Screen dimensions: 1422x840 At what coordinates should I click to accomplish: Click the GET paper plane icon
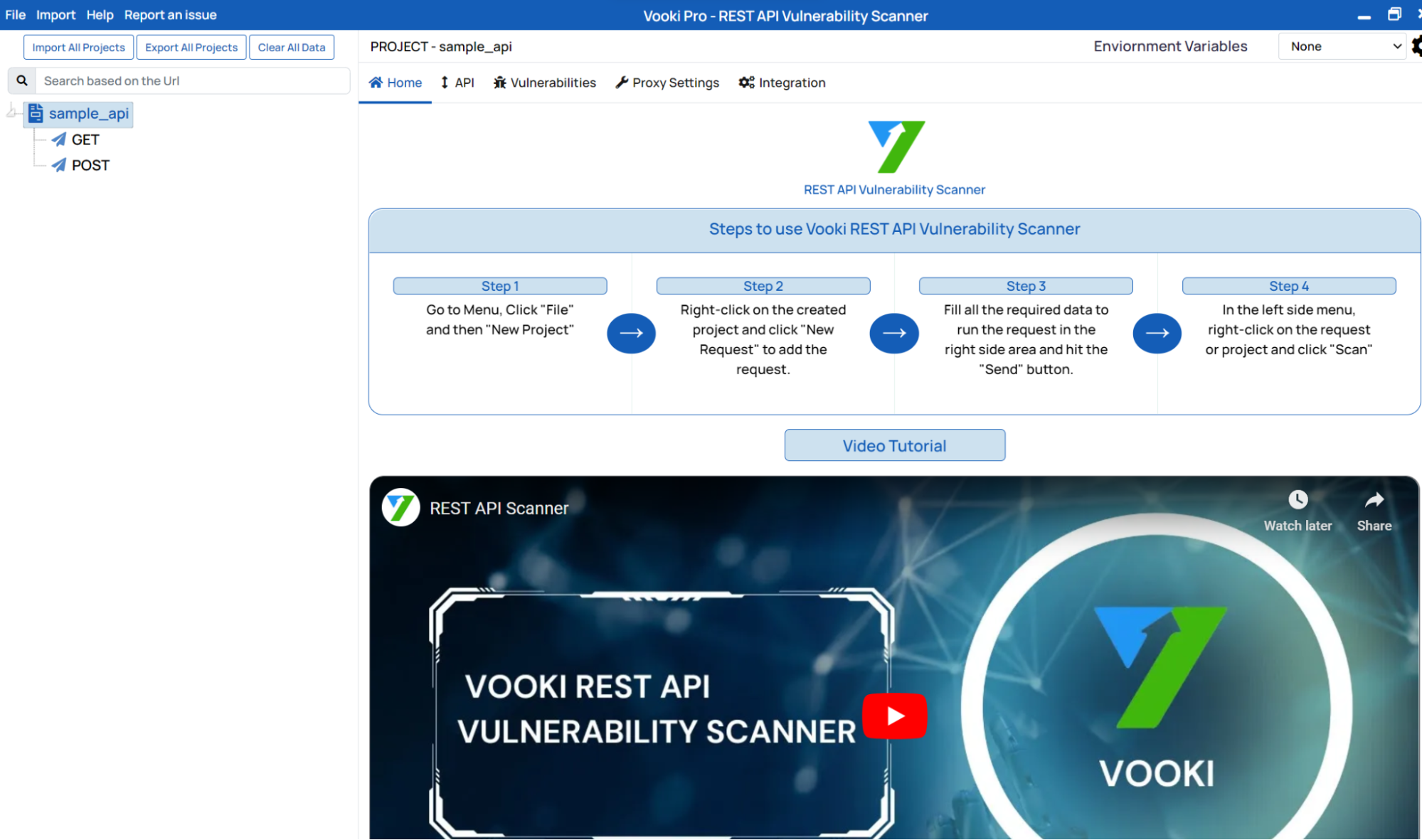(x=59, y=139)
